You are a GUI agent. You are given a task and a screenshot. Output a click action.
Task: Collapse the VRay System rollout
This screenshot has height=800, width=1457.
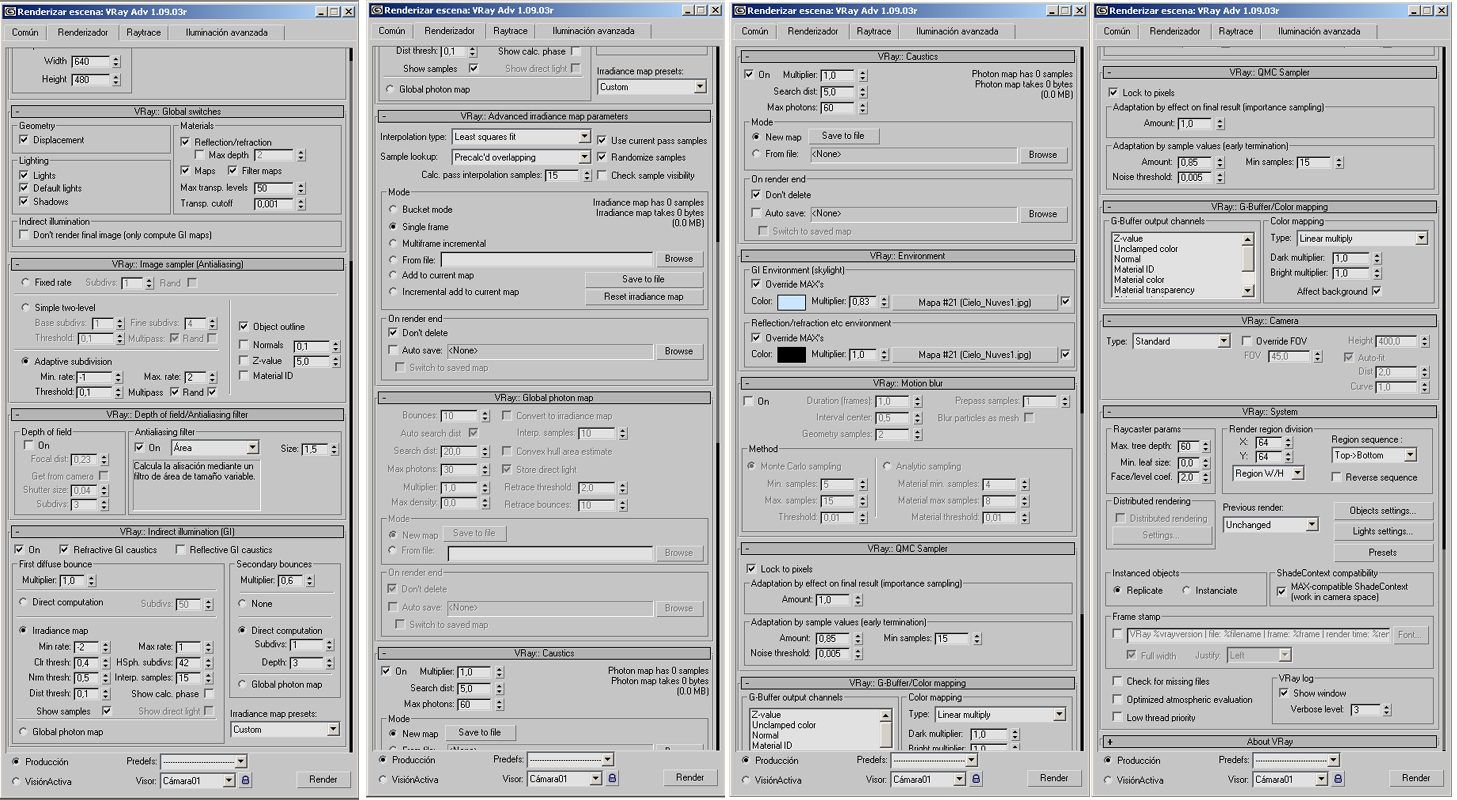click(x=1270, y=412)
